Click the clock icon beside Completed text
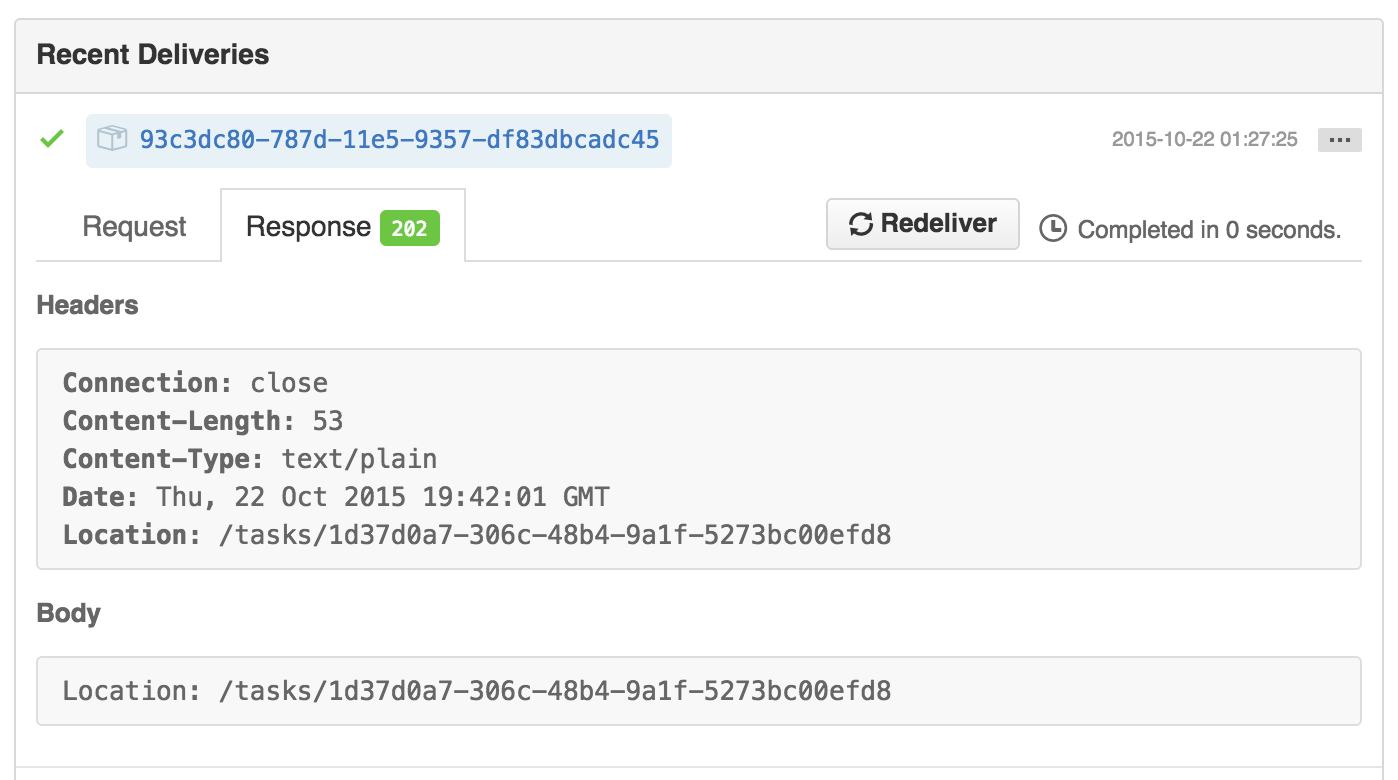Screen dimensions: 1398x780 click(1053, 229)
